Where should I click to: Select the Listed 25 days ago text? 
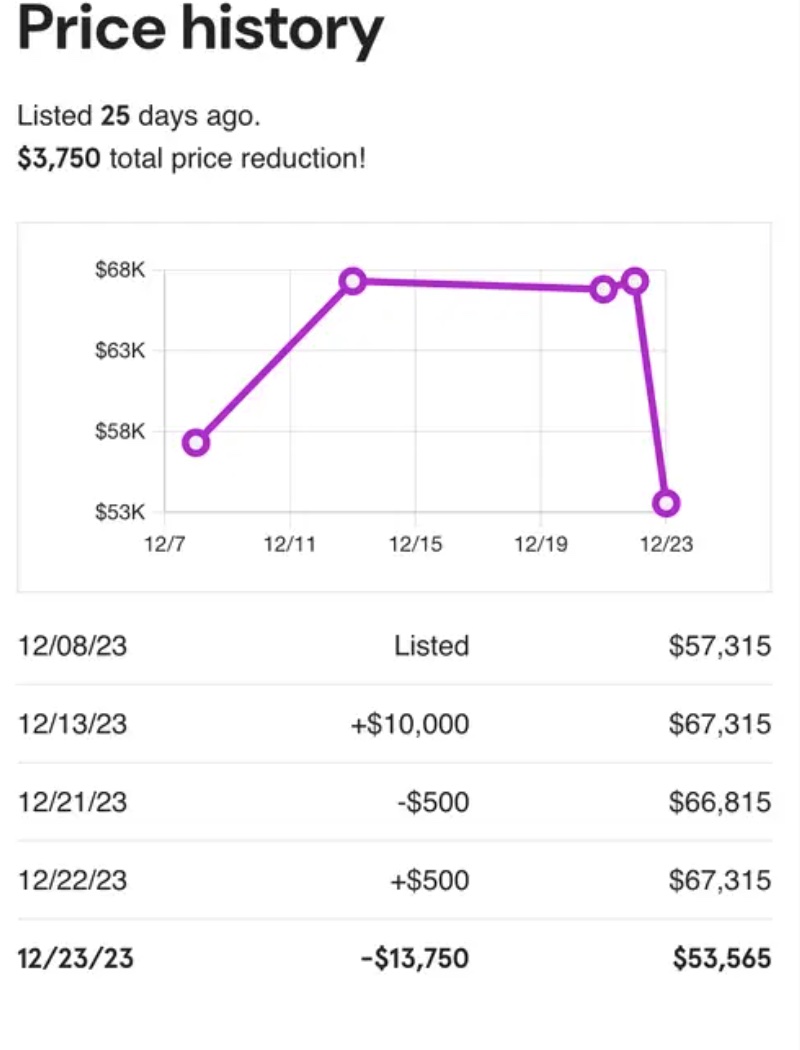pyautogui.click(x=139, y=116)
